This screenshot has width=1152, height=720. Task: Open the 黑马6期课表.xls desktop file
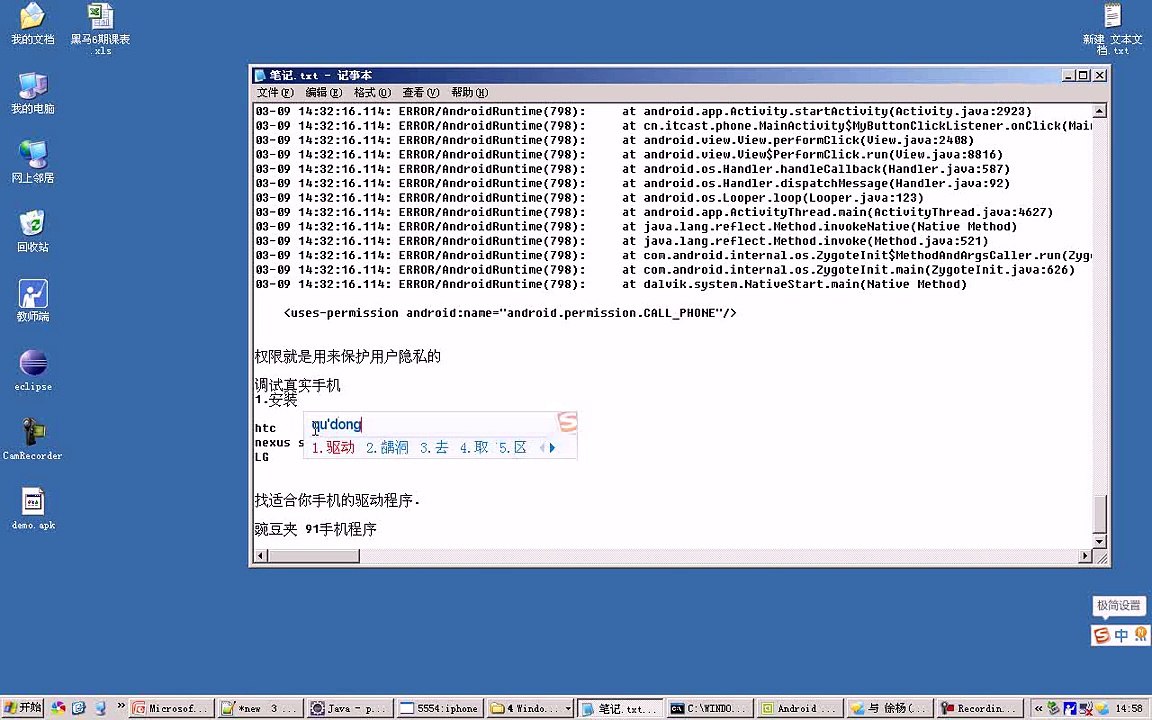(x=101, y=28)
